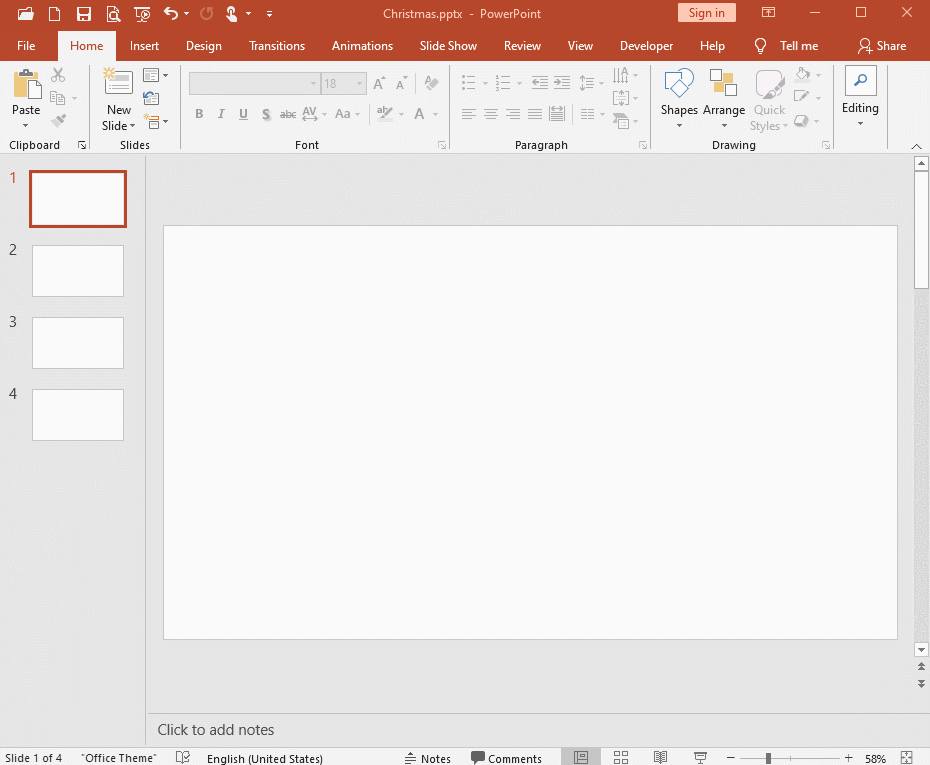Open the Shapes gallery
Image resolution: width=930 pixels, height=765 pixels.
(679, 98)
